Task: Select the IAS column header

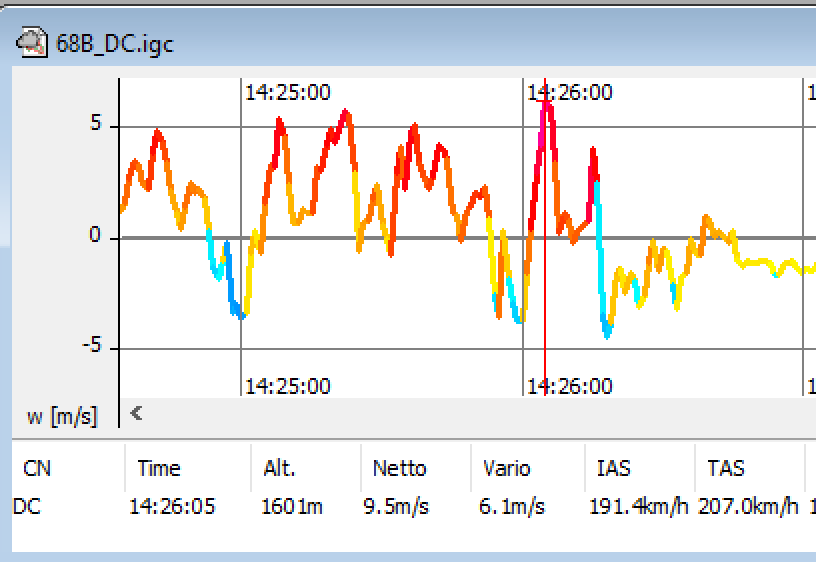Action: (x=613, y=468)
